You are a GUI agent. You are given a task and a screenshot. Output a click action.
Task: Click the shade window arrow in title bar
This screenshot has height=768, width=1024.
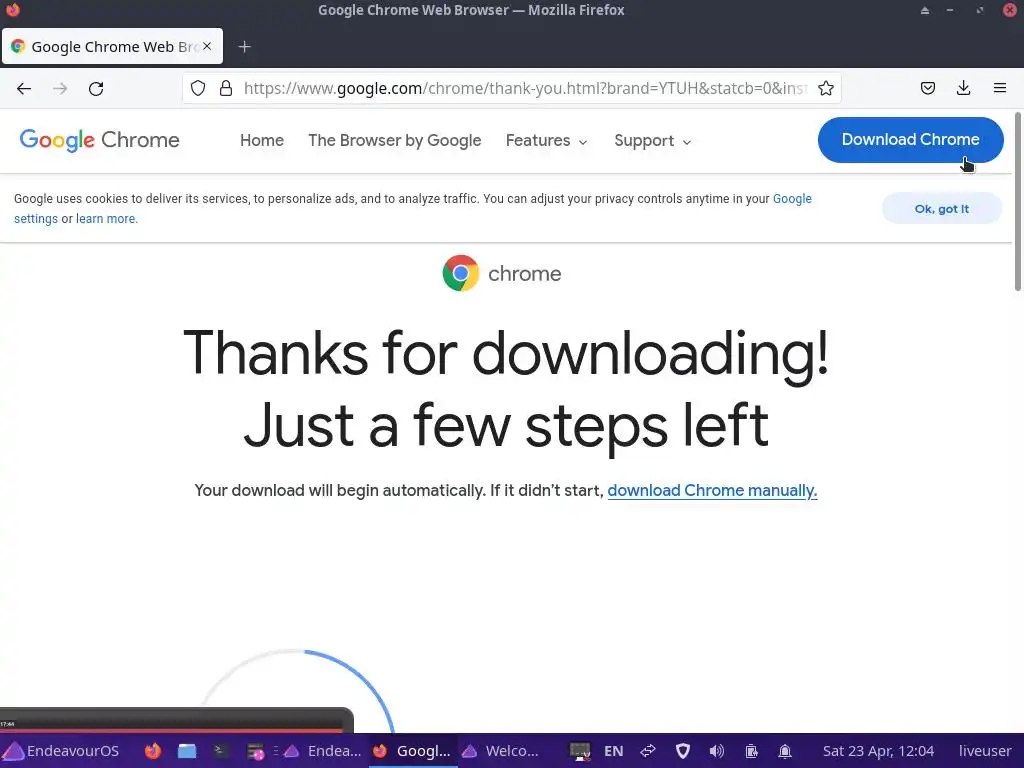pyautogui.click(x=925, y=10)
